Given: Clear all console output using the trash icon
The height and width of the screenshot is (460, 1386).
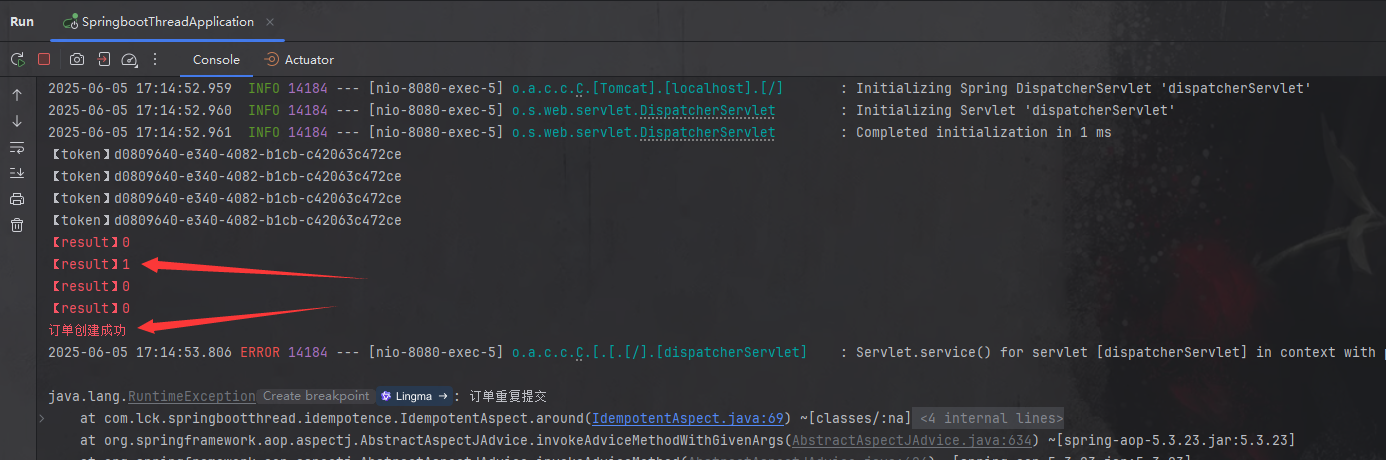Looking at the screenshot, I should click(17, 225).
